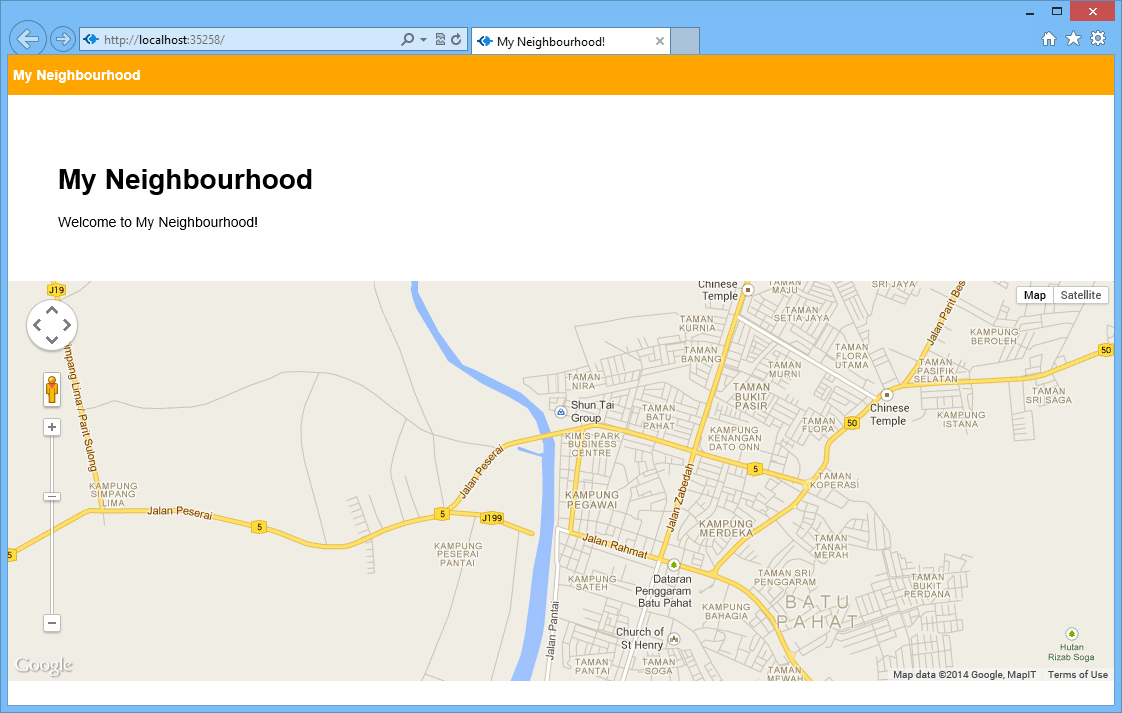Click the browser Forward arrow button
Image resolution: width=1122 pixels, height=713 pixels.
coord(62,39)
